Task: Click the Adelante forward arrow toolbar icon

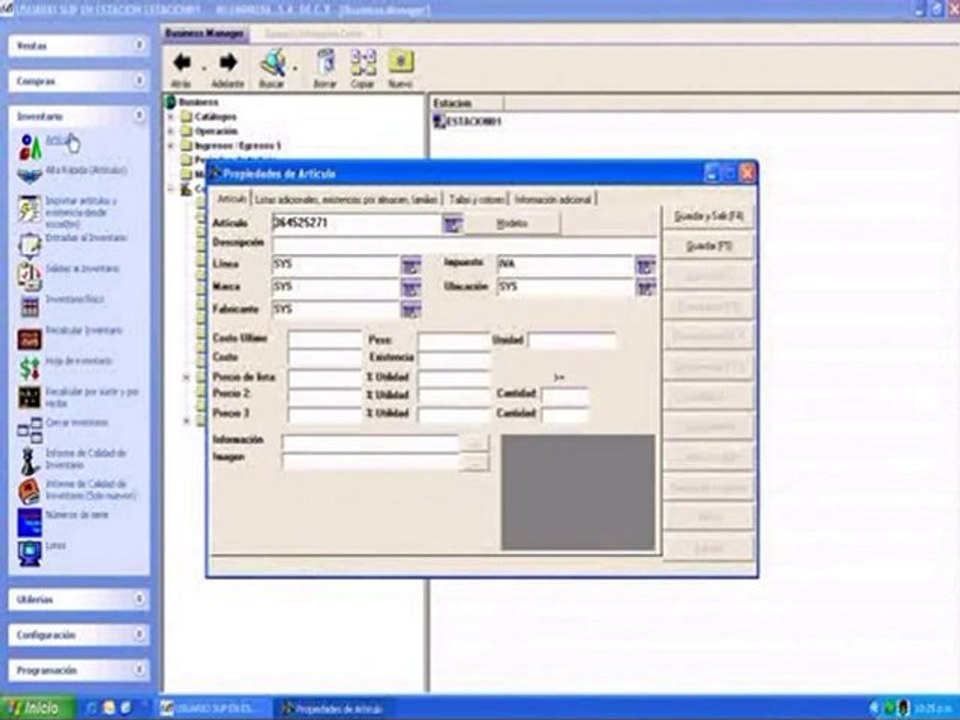Action: pos(228,62)
